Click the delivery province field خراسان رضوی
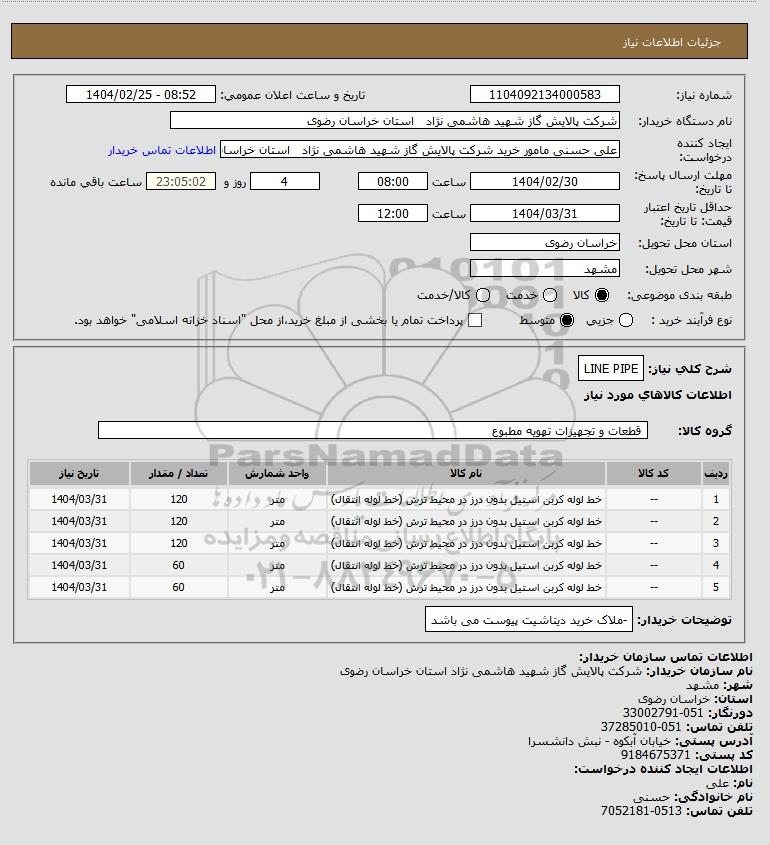 545,243
